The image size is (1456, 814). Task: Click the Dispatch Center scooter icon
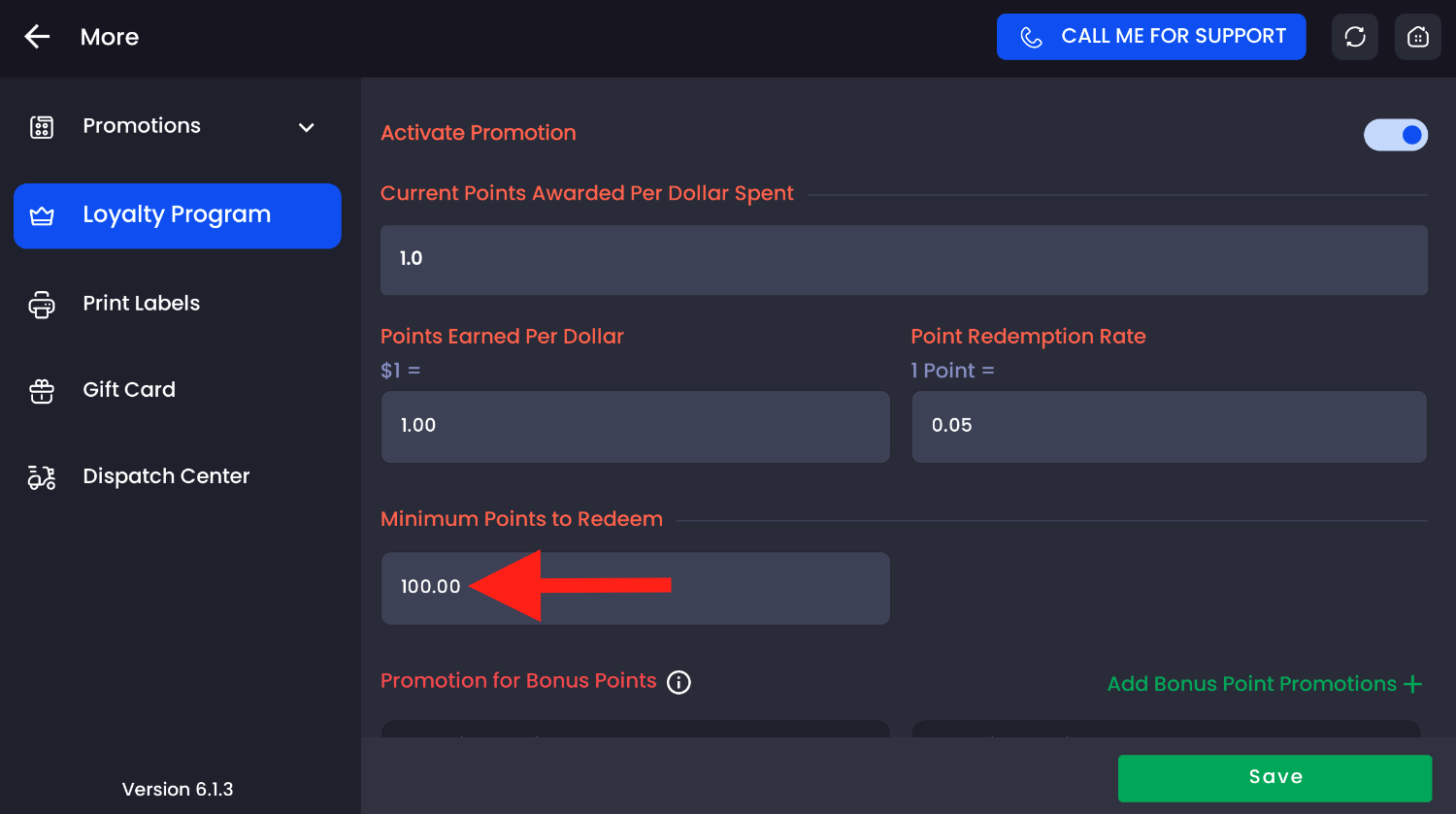tap(42, 477)
